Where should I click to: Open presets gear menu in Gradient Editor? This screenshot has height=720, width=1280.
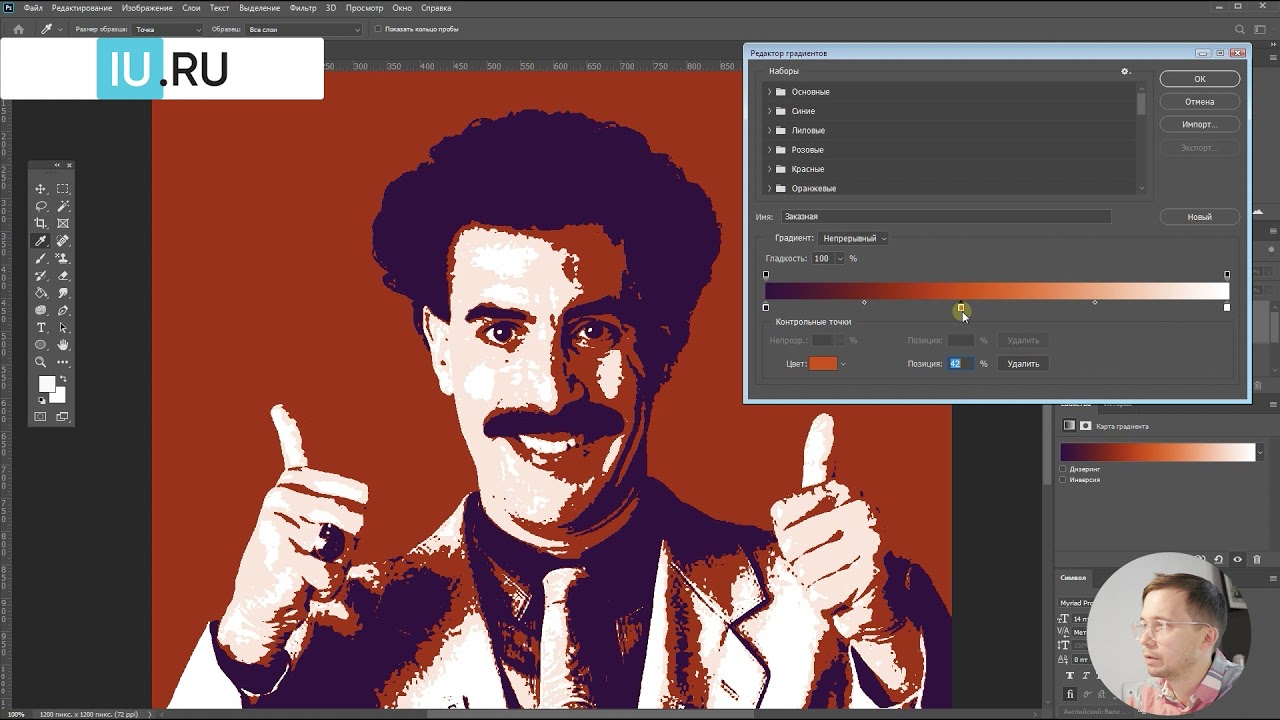(x=1125, y=72)
